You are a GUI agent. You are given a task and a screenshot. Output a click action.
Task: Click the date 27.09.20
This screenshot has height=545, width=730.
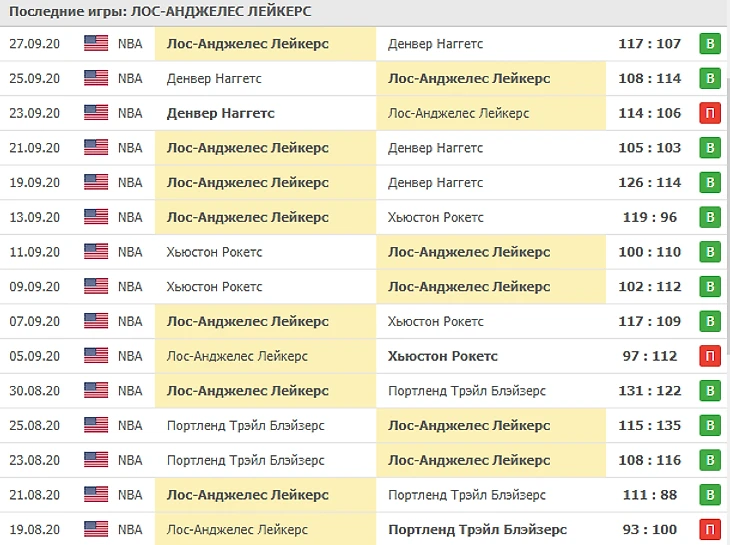[34, 44]
